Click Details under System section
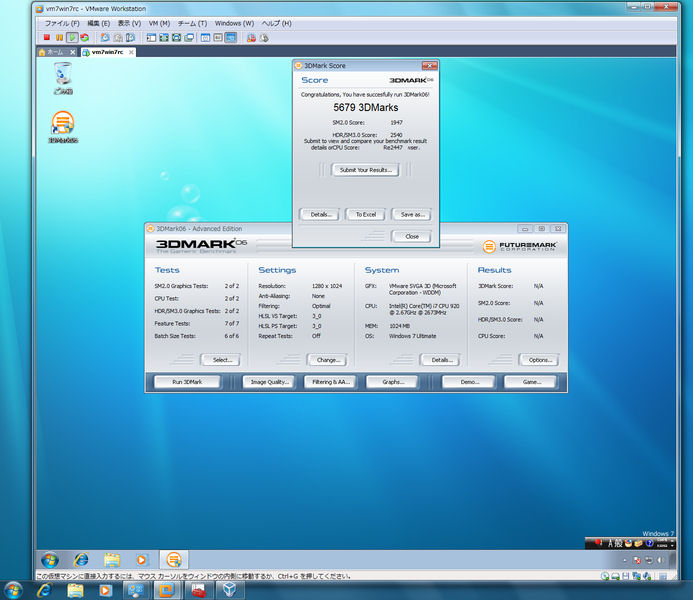This screenshot has width=693, height=600. click(x=441, y=360)
